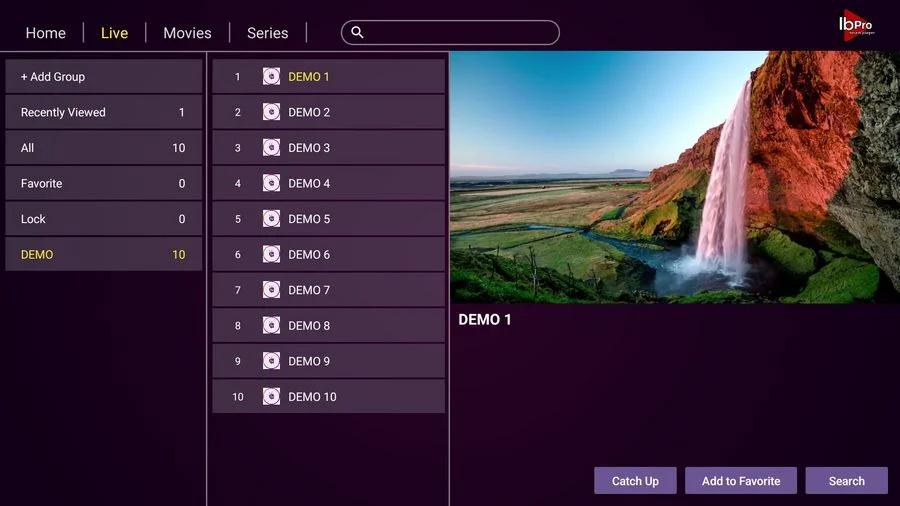The image size is (900, 506).
Task: Click the IbPro logo
Action: coord(856,25)
